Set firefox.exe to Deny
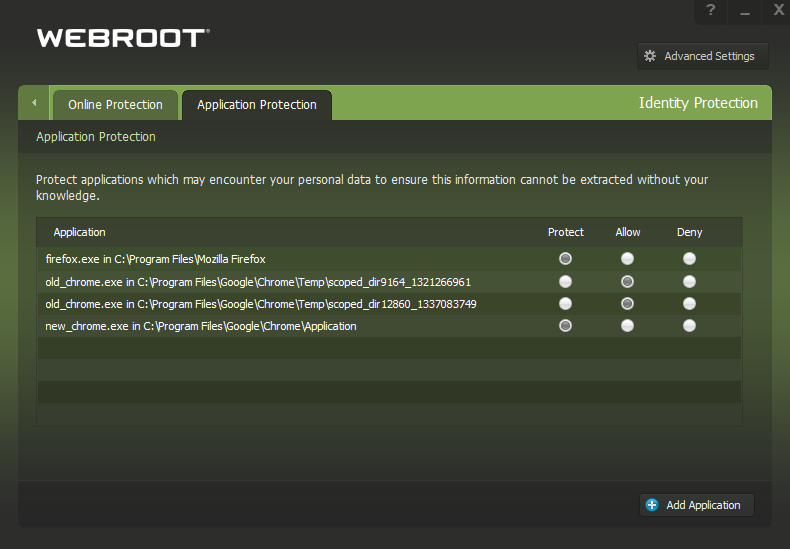This screenshot has width=790, height=549. point(689,259)
